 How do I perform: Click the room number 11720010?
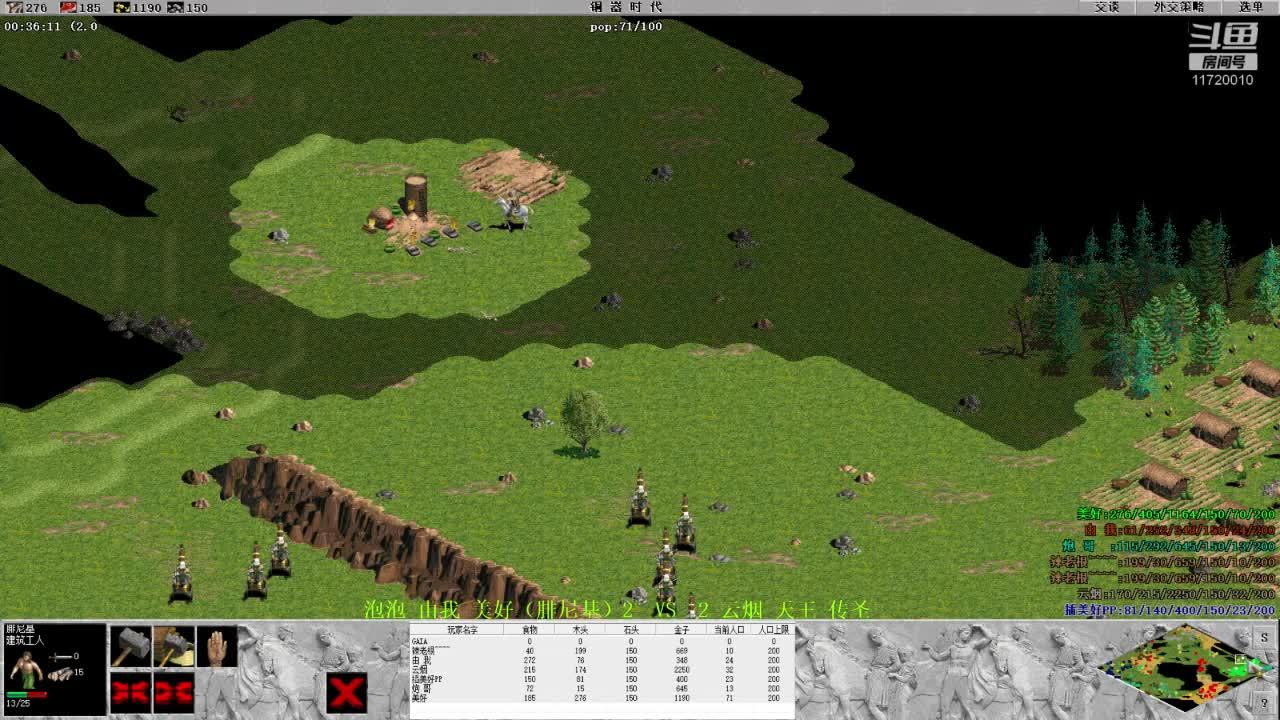(x=1222, y=80)
